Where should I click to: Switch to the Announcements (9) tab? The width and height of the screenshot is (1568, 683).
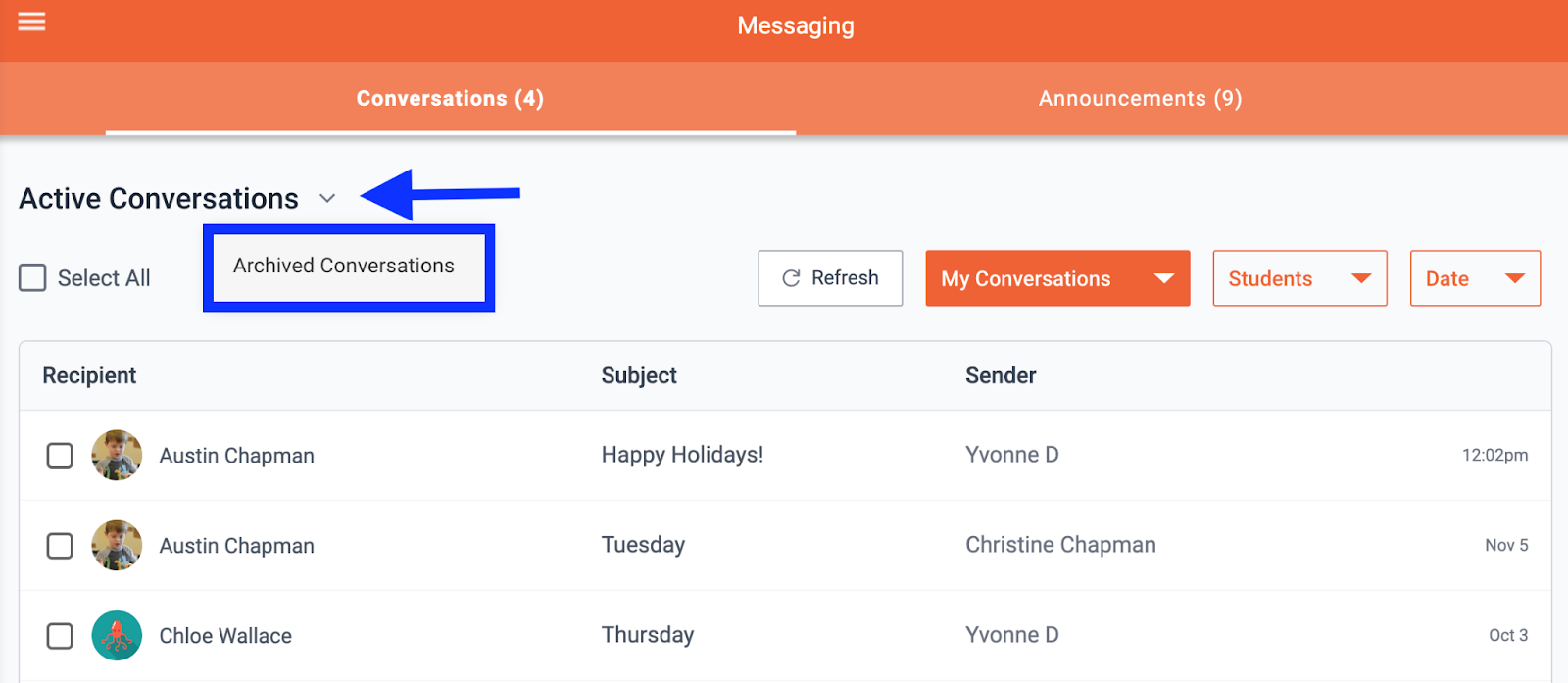coord(1140,99)
